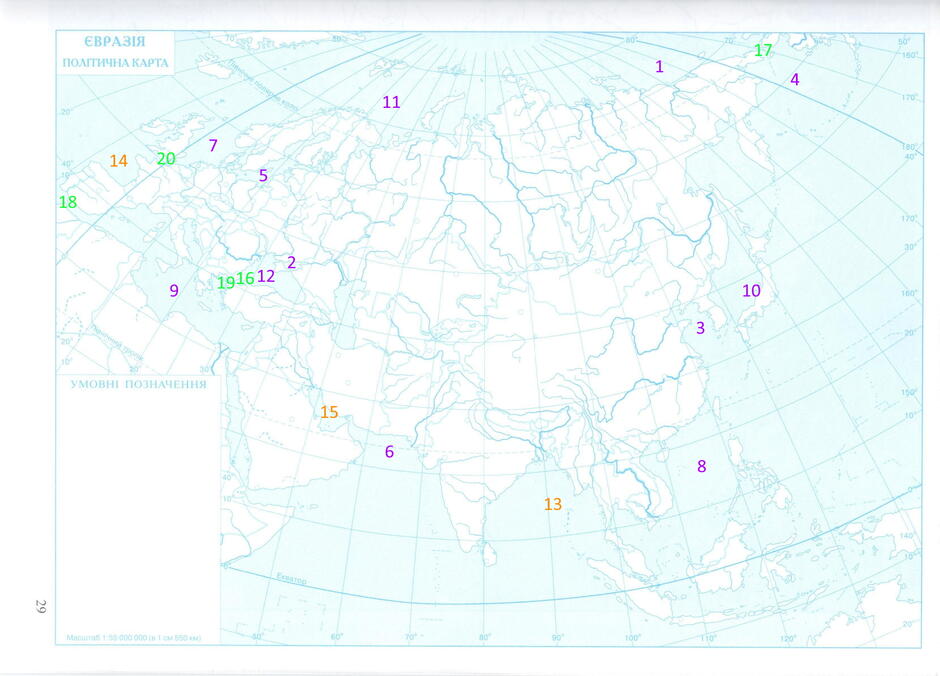Screen dimensions: 940x676
Task: Click the purple number 11 marker
Action: click(391, 102)
